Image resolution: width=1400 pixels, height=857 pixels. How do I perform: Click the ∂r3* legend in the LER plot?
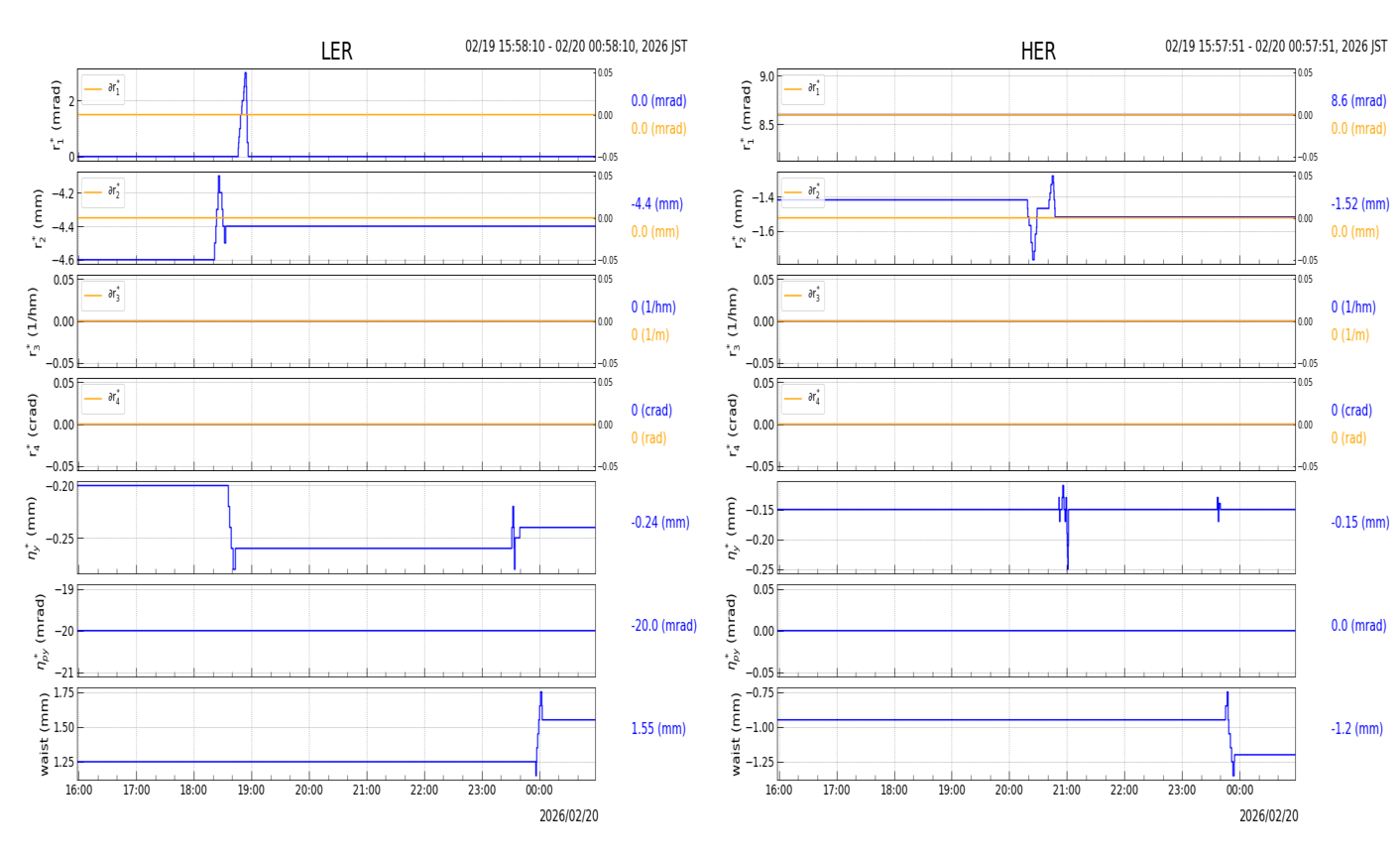(x=103, y=296)
